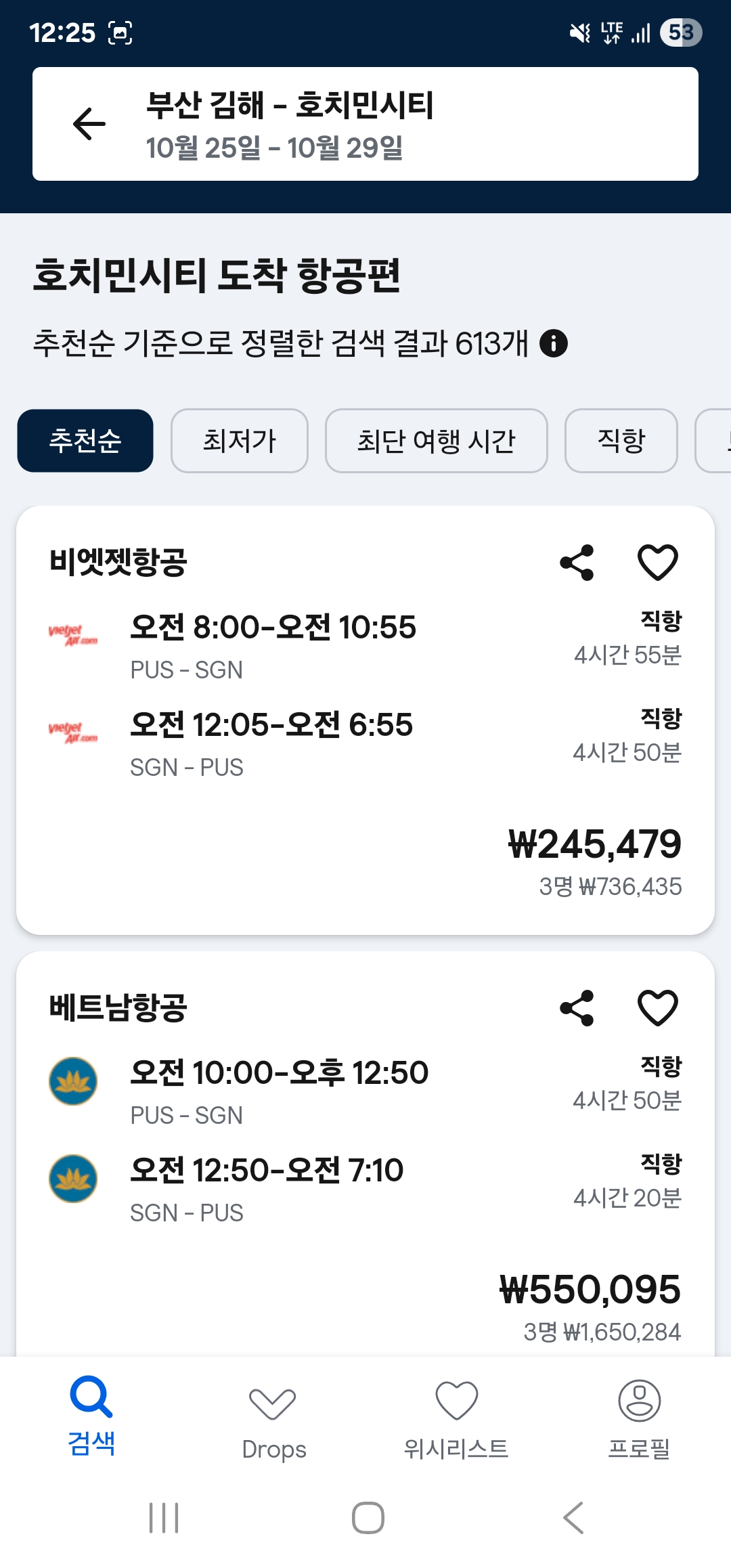Open the info icon beside 검색 결과 613개
Screen dimensions: 731x1568
pyautogui.click(x=554, y=343)
